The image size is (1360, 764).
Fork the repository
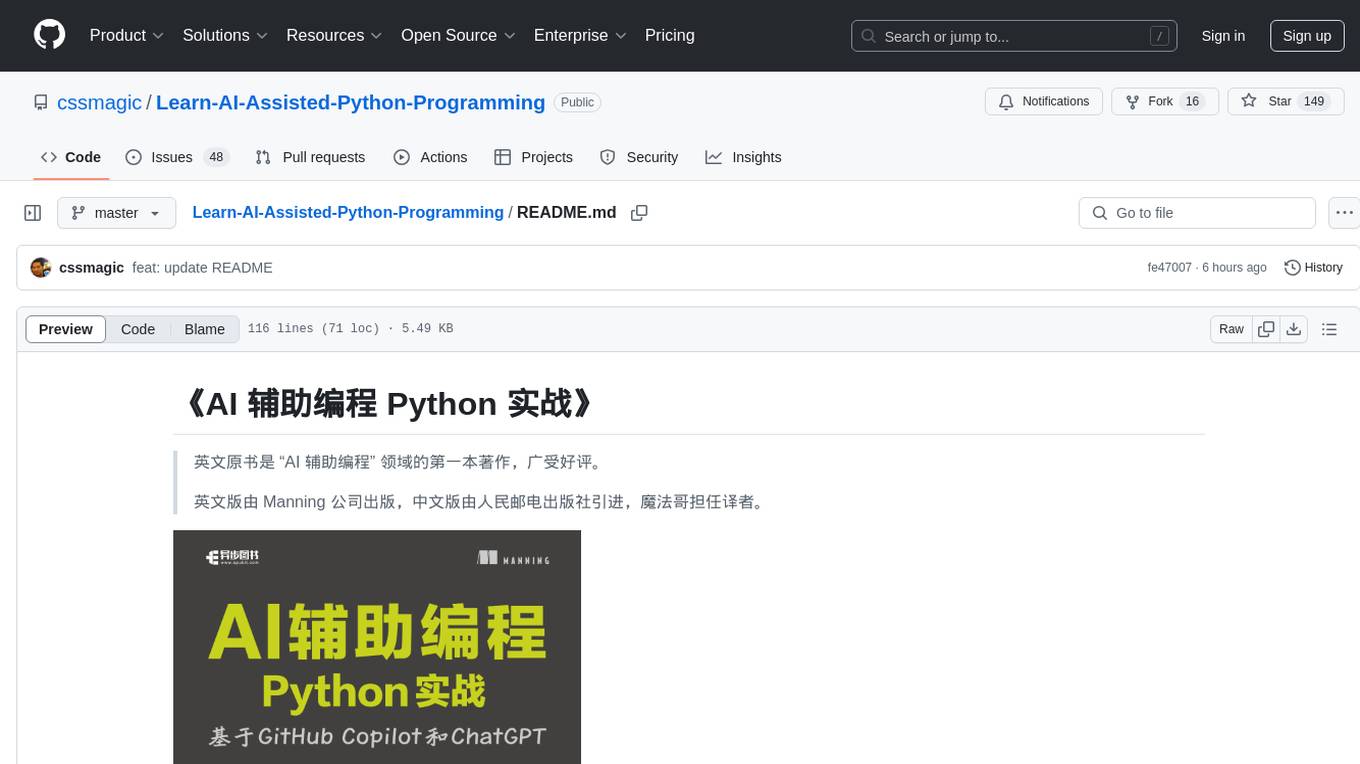pyautogui.click(x=1165, y=102)
